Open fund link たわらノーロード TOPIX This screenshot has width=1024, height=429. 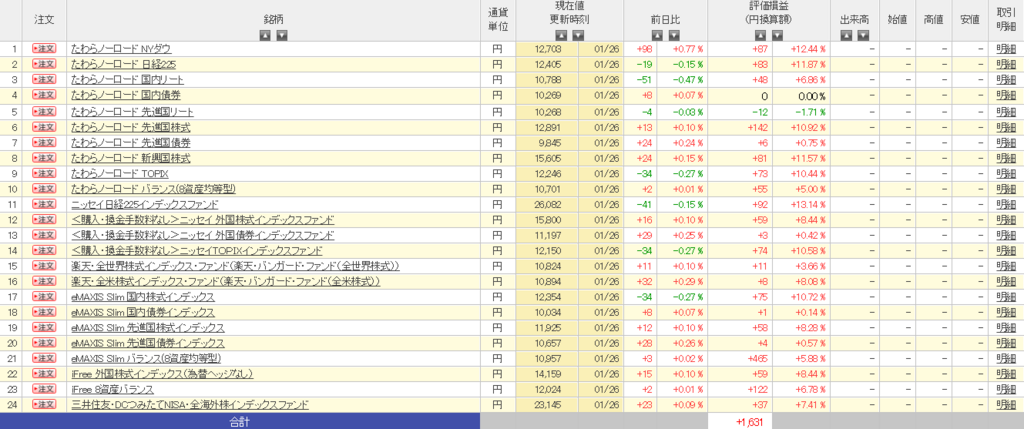click(120, 174)
